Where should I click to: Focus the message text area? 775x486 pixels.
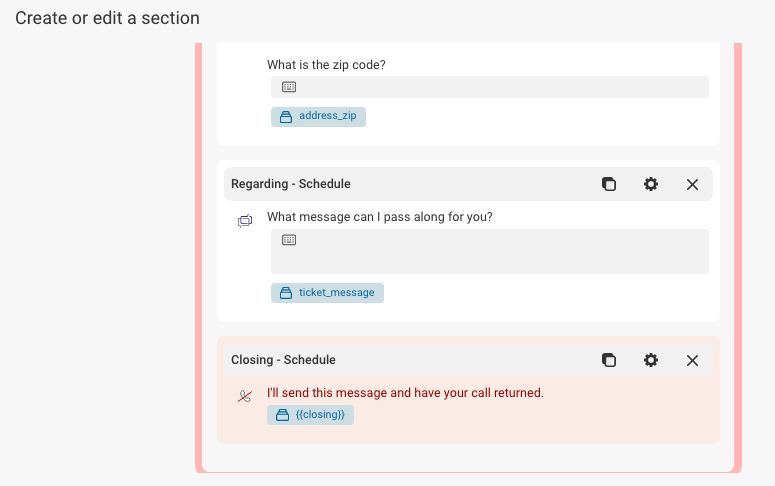click(490, 251)
